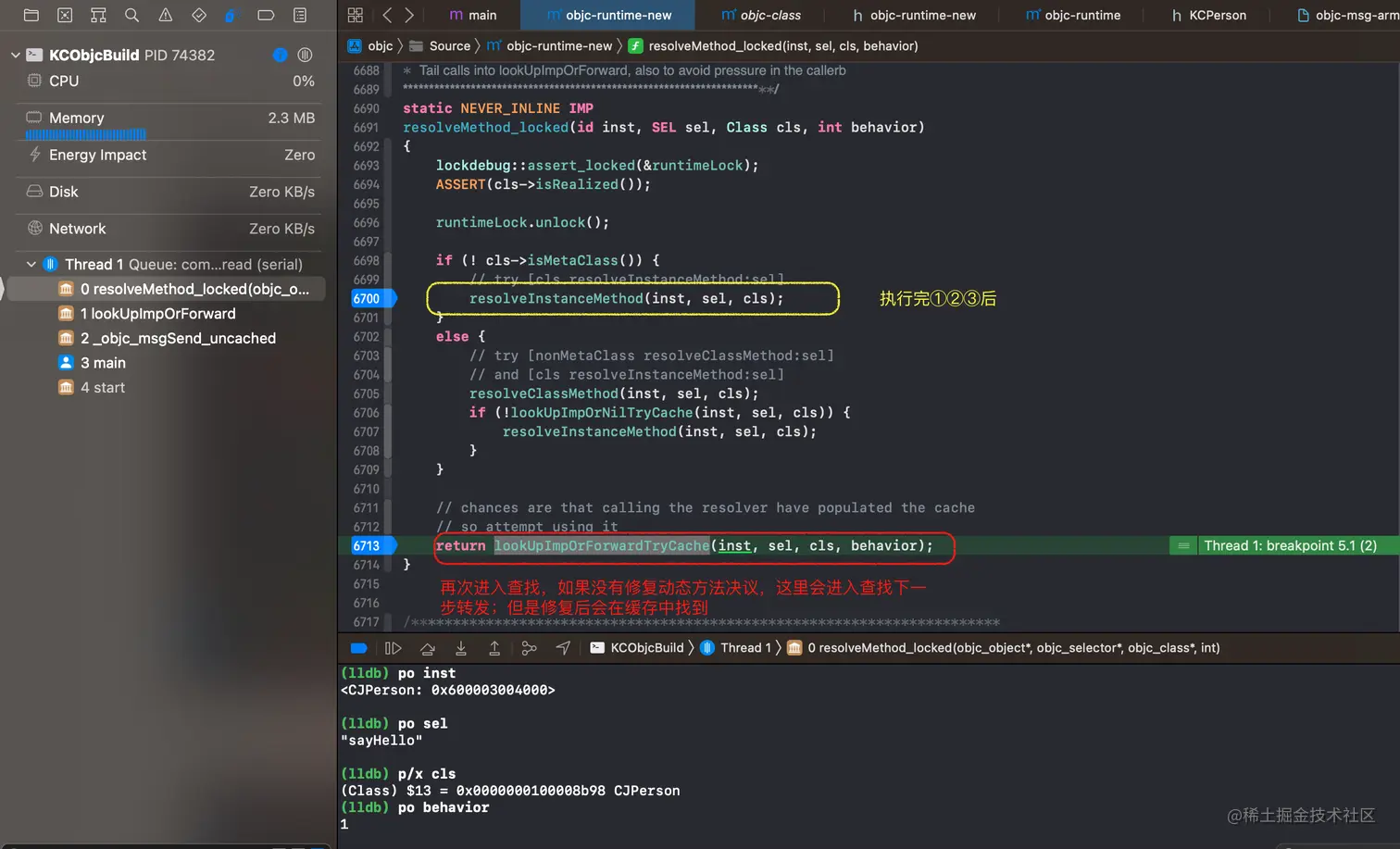Open the Issue navigator warning icon
Image resolution: width=1400 pixels, height=849 pixels.
point(165,15)
